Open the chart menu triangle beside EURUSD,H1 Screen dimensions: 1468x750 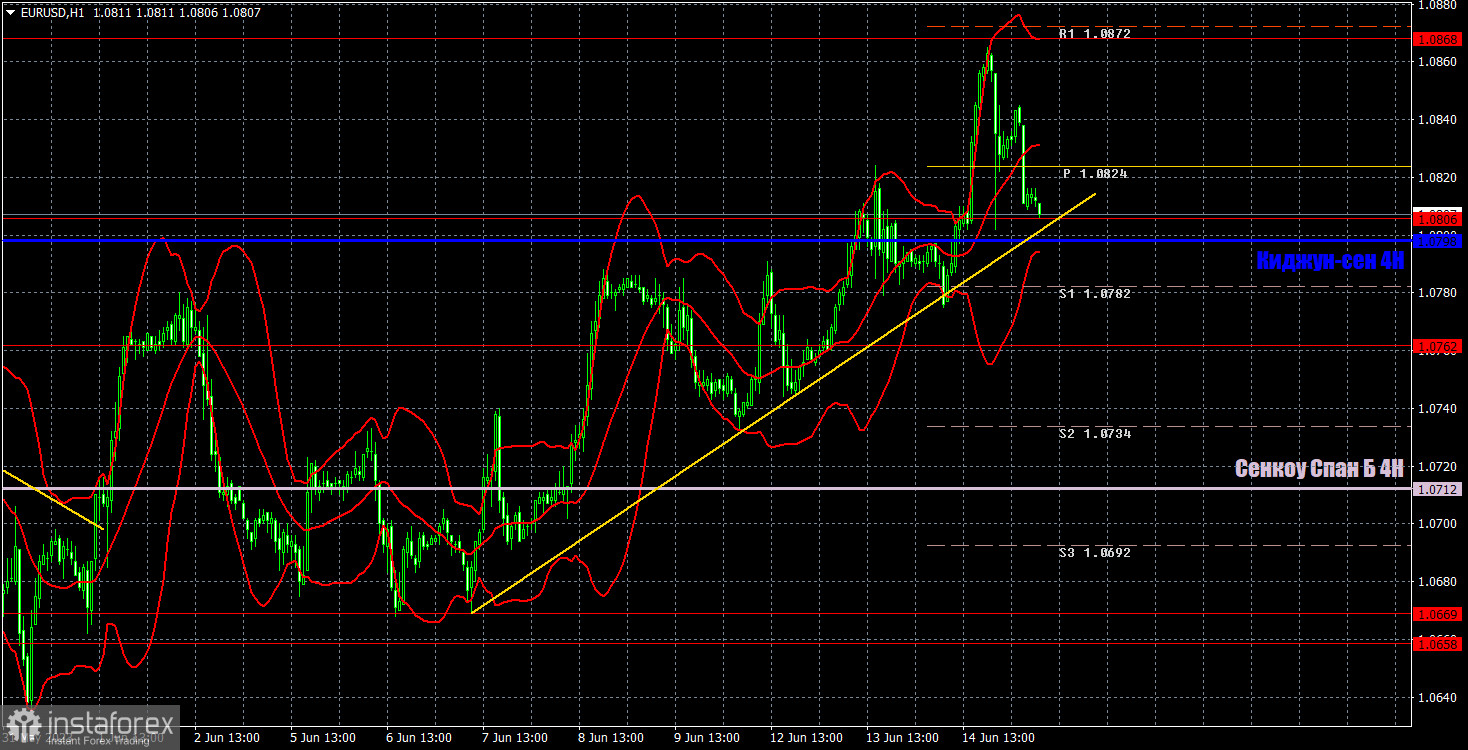point(11,14)
